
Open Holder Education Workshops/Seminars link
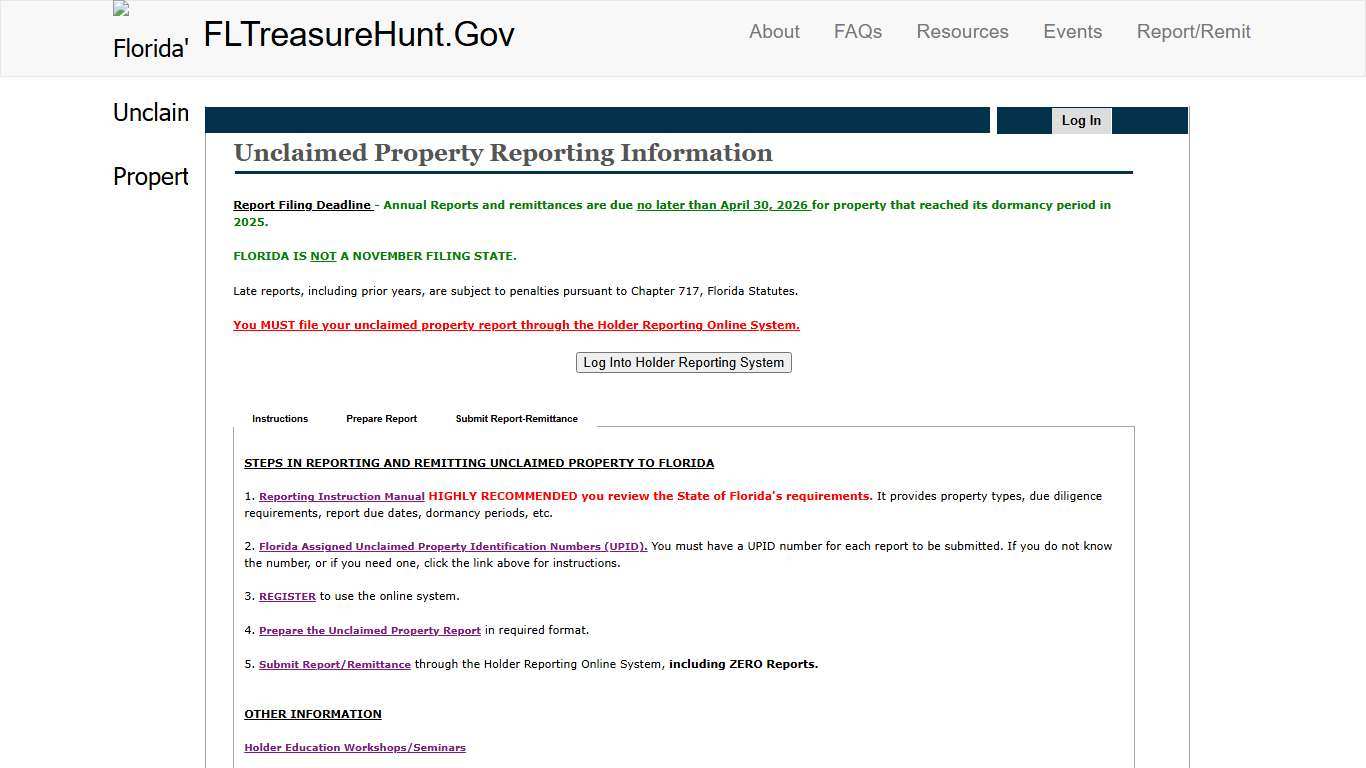354,747
